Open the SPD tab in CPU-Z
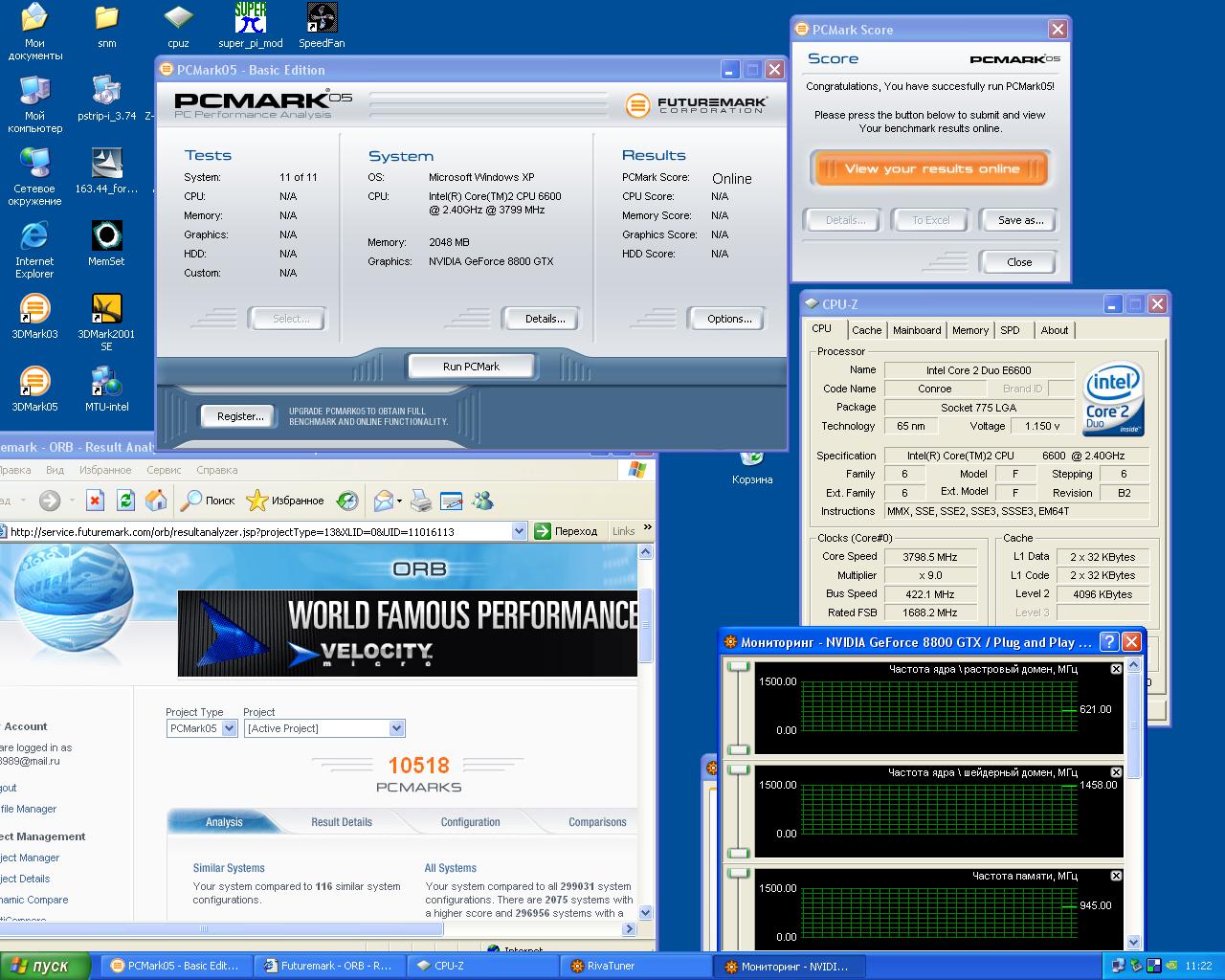 pos(1011,330)
